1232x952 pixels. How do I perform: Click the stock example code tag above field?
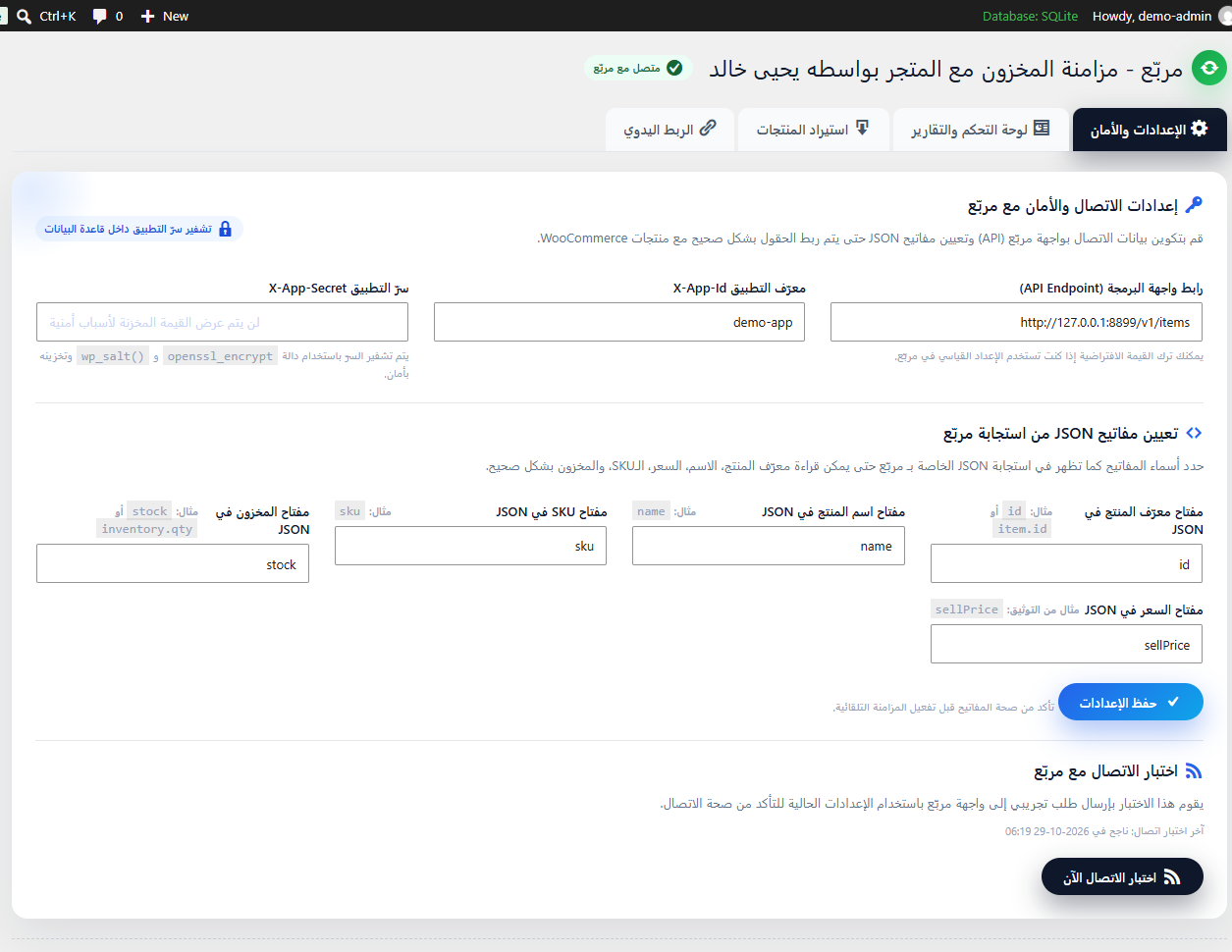(149, 511)
